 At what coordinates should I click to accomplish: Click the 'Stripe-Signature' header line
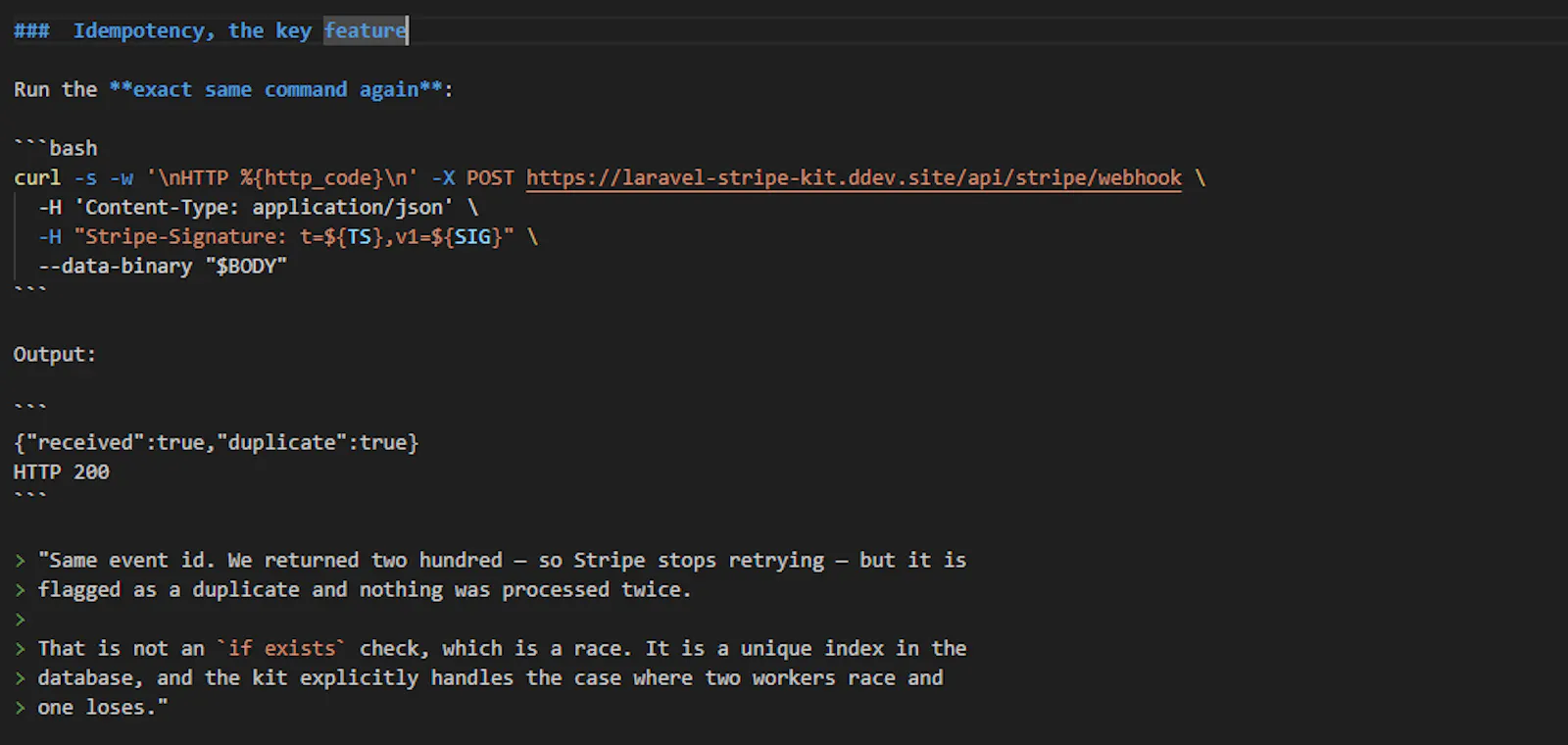pos(288,236)
